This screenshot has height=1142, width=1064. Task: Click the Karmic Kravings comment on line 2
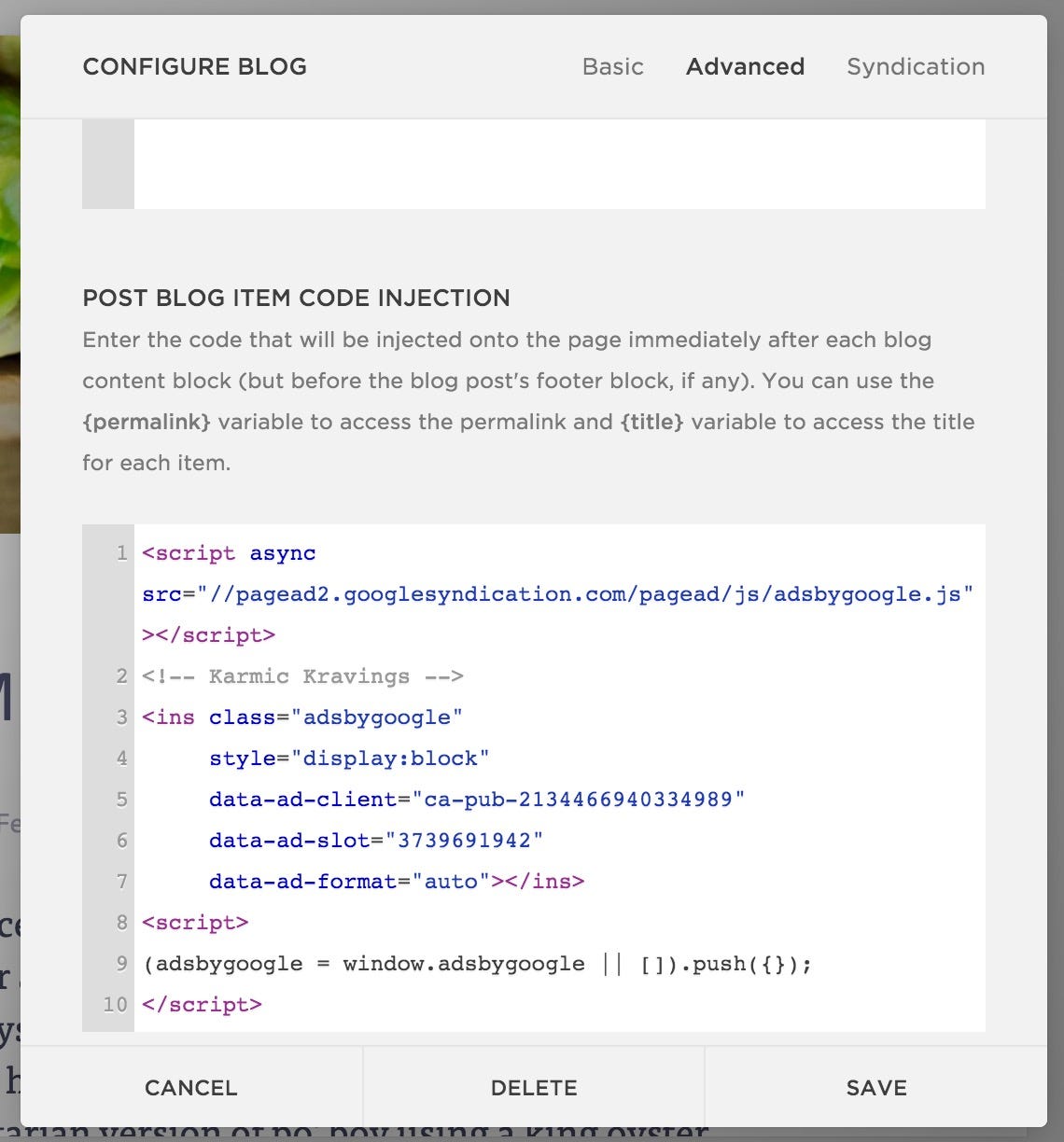(x=302, y=676)
